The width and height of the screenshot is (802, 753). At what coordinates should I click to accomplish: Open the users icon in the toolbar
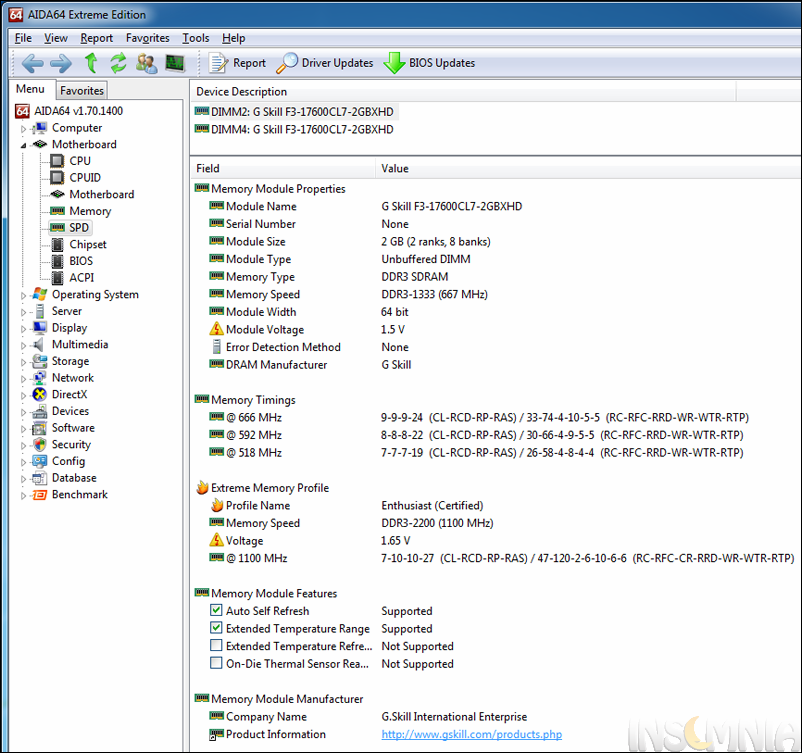[147, 63]
